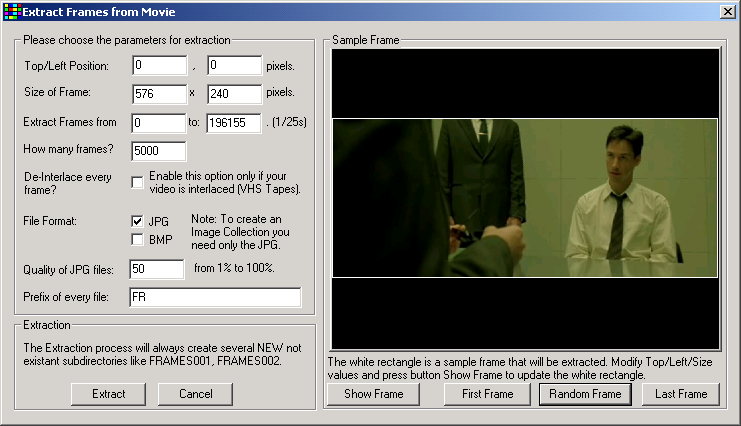Viewport: 741px width, 426px height.
Task: Jump to the Last Frame
Action: (x=681, y=394)
